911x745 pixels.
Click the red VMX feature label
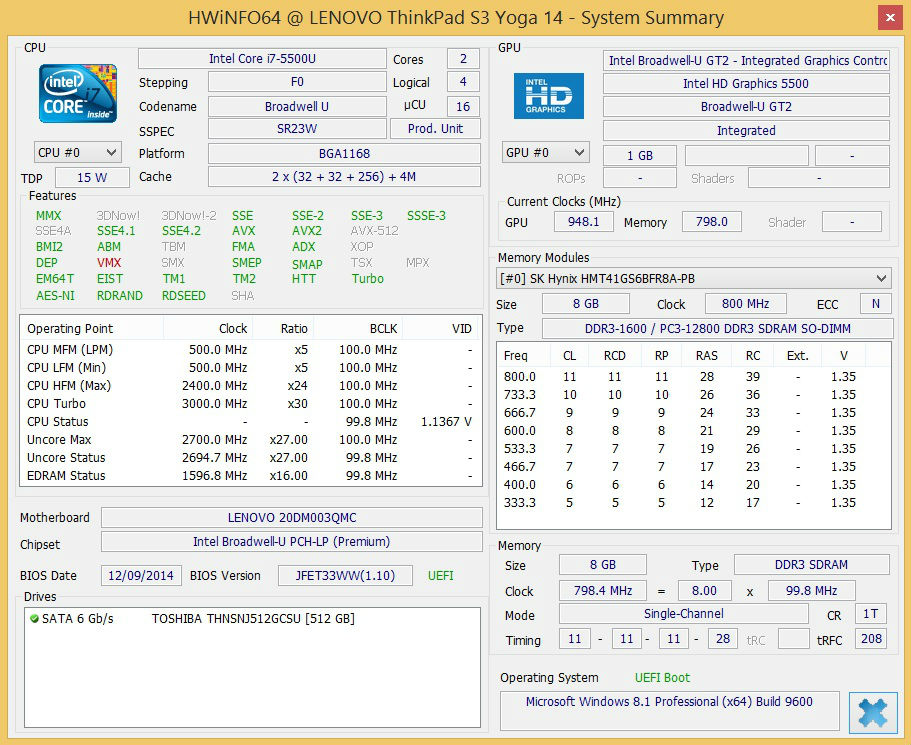pyautogui.click(x=109, y=263)
